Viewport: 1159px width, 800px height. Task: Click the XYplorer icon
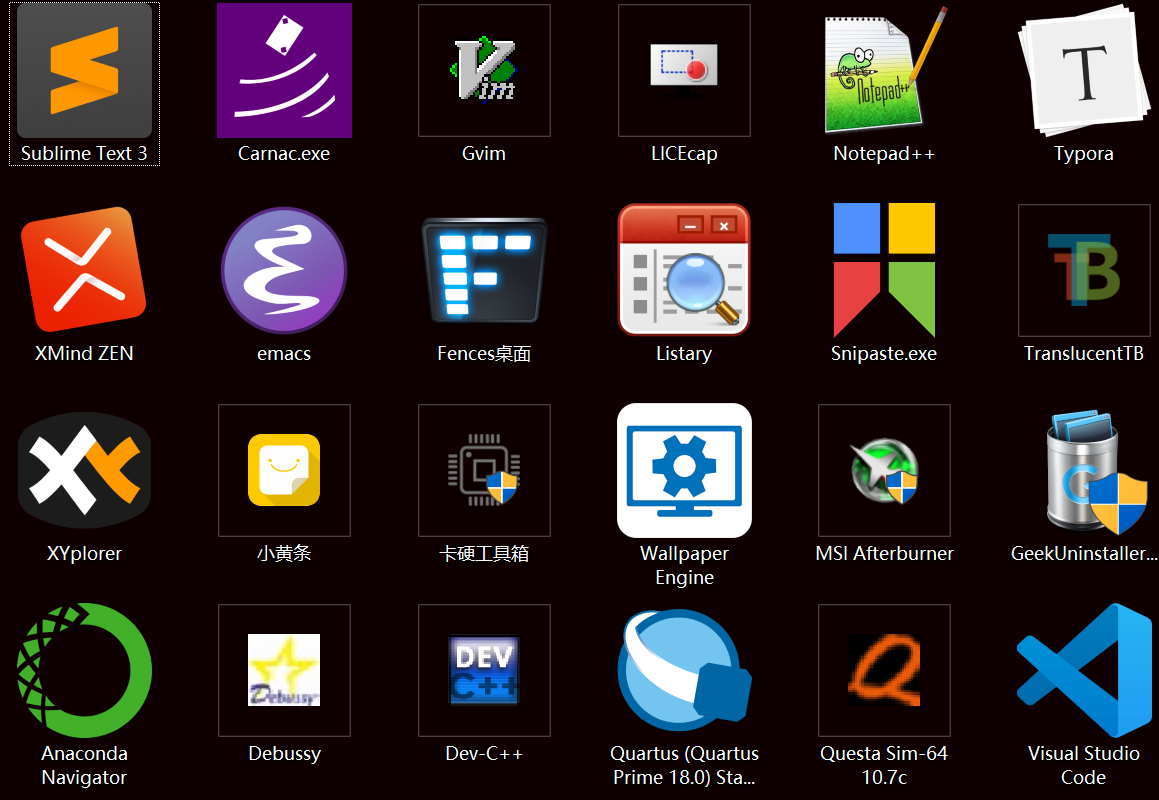click(84, 470)
